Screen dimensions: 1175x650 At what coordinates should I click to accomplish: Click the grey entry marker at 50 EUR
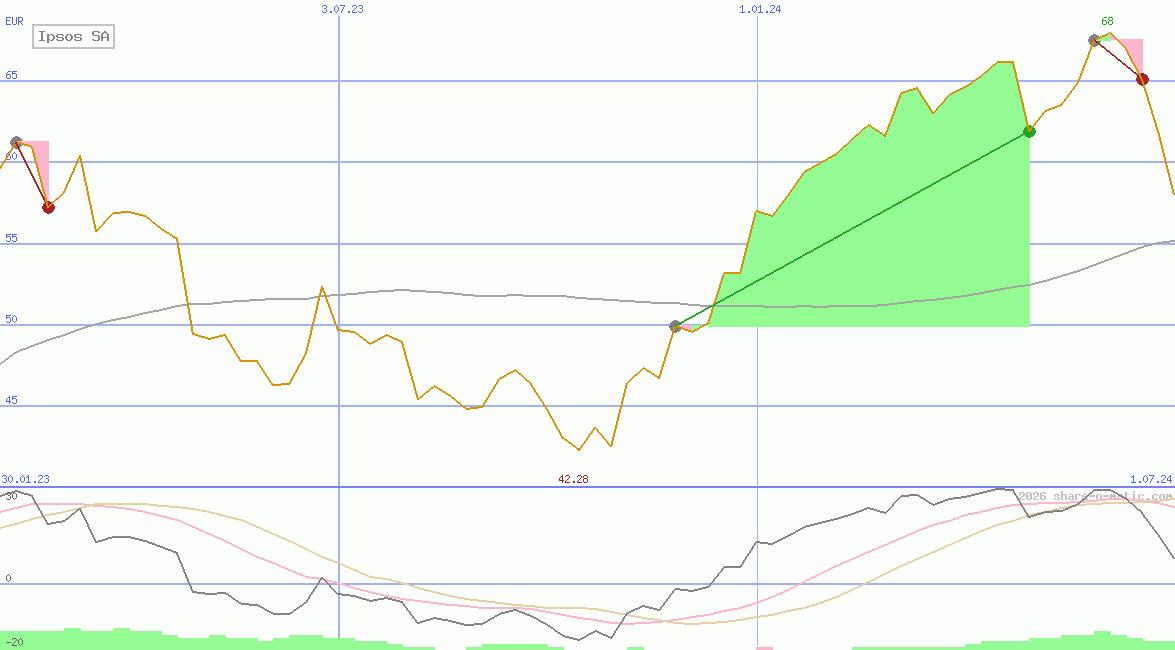[x=675, y=326]
